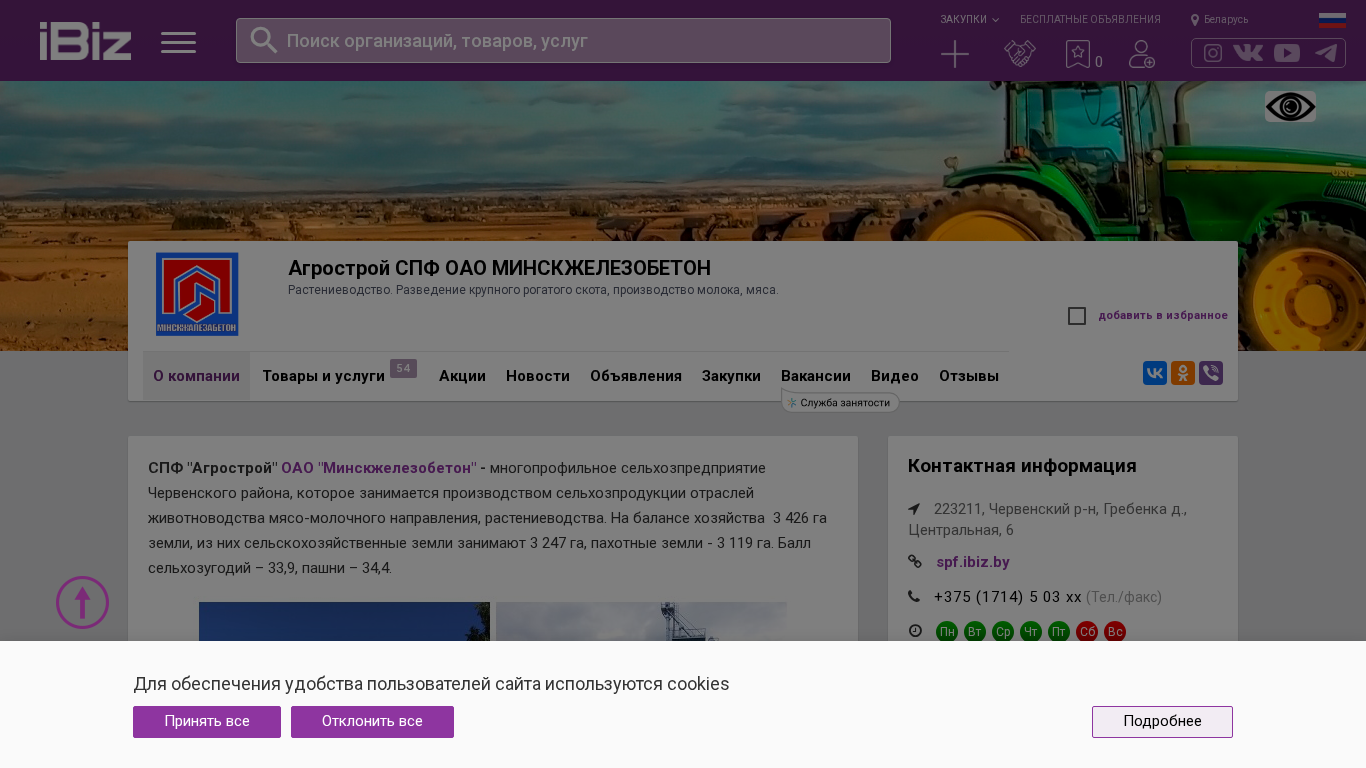Viewport: 1366px width, 768px height.
Task: Open the hamburger main menu
Action: [178, 42]
